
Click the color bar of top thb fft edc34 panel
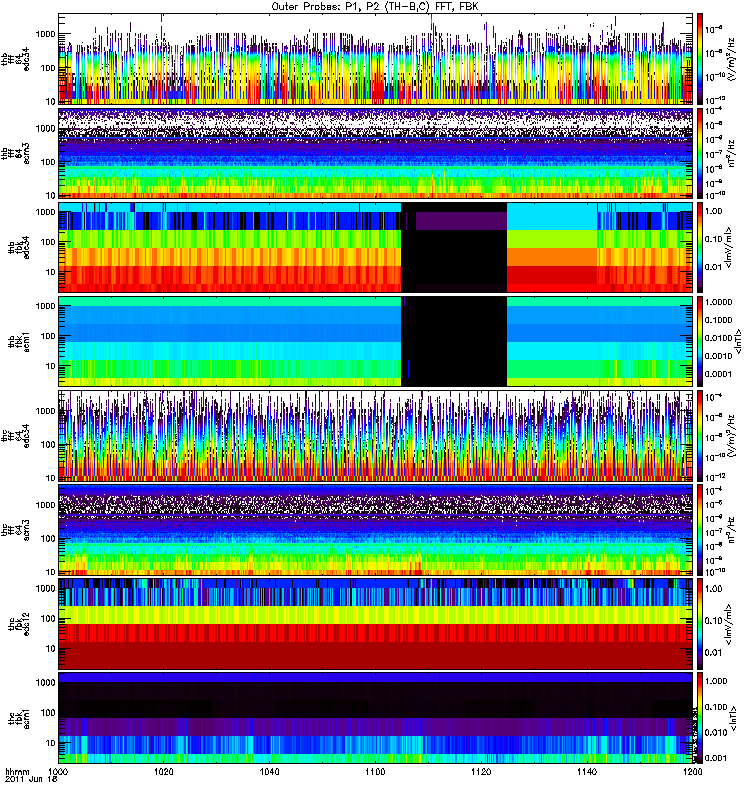click(x=700, y=58)
